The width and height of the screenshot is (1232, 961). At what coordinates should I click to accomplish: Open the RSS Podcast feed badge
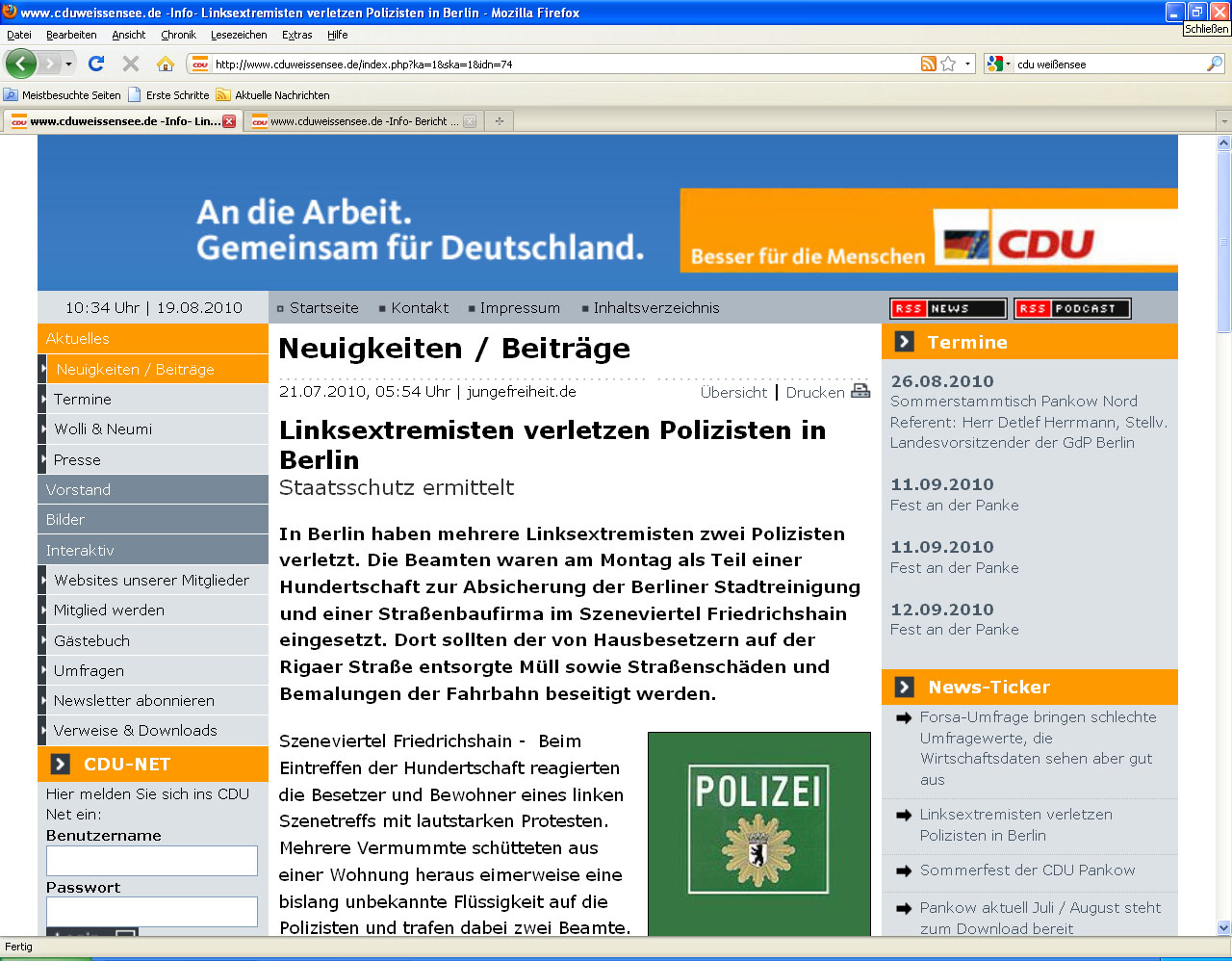click(1072, 308)
